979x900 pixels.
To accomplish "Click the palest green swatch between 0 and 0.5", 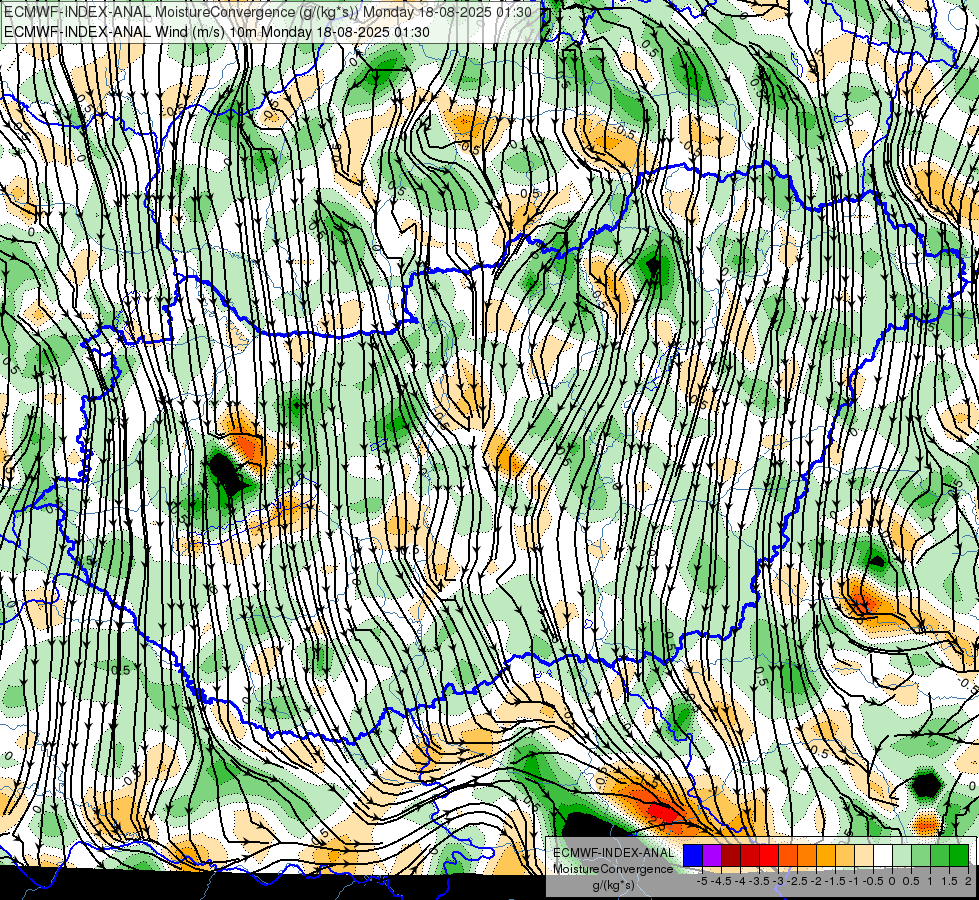I will coord(902,856).
